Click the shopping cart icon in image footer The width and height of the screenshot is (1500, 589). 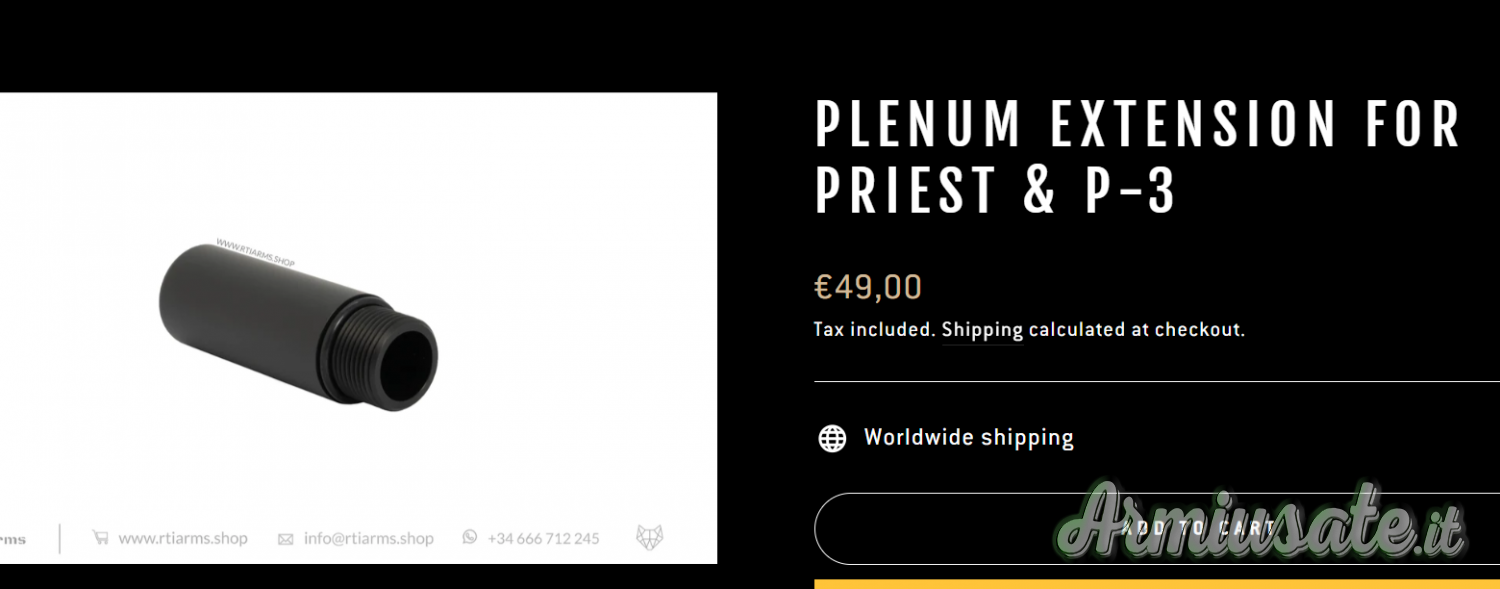[x=100, y=538]
